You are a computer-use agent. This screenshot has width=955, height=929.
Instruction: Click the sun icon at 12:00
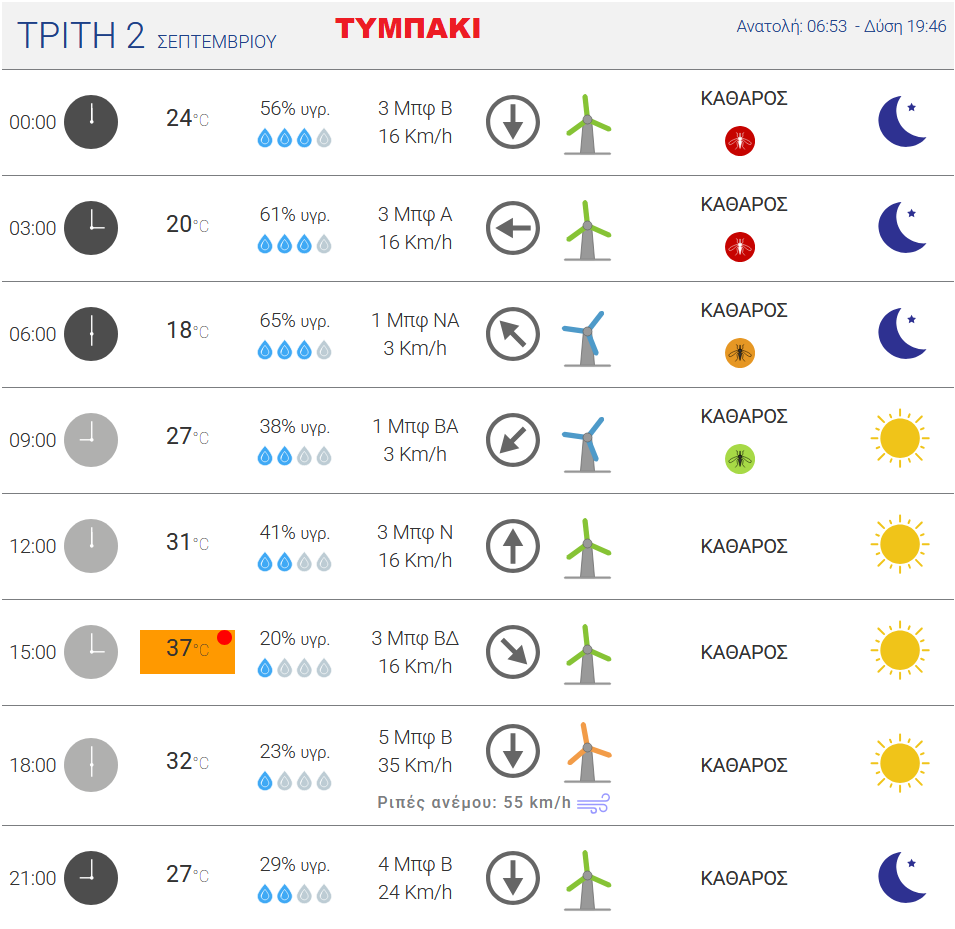[x=900, y=545]
